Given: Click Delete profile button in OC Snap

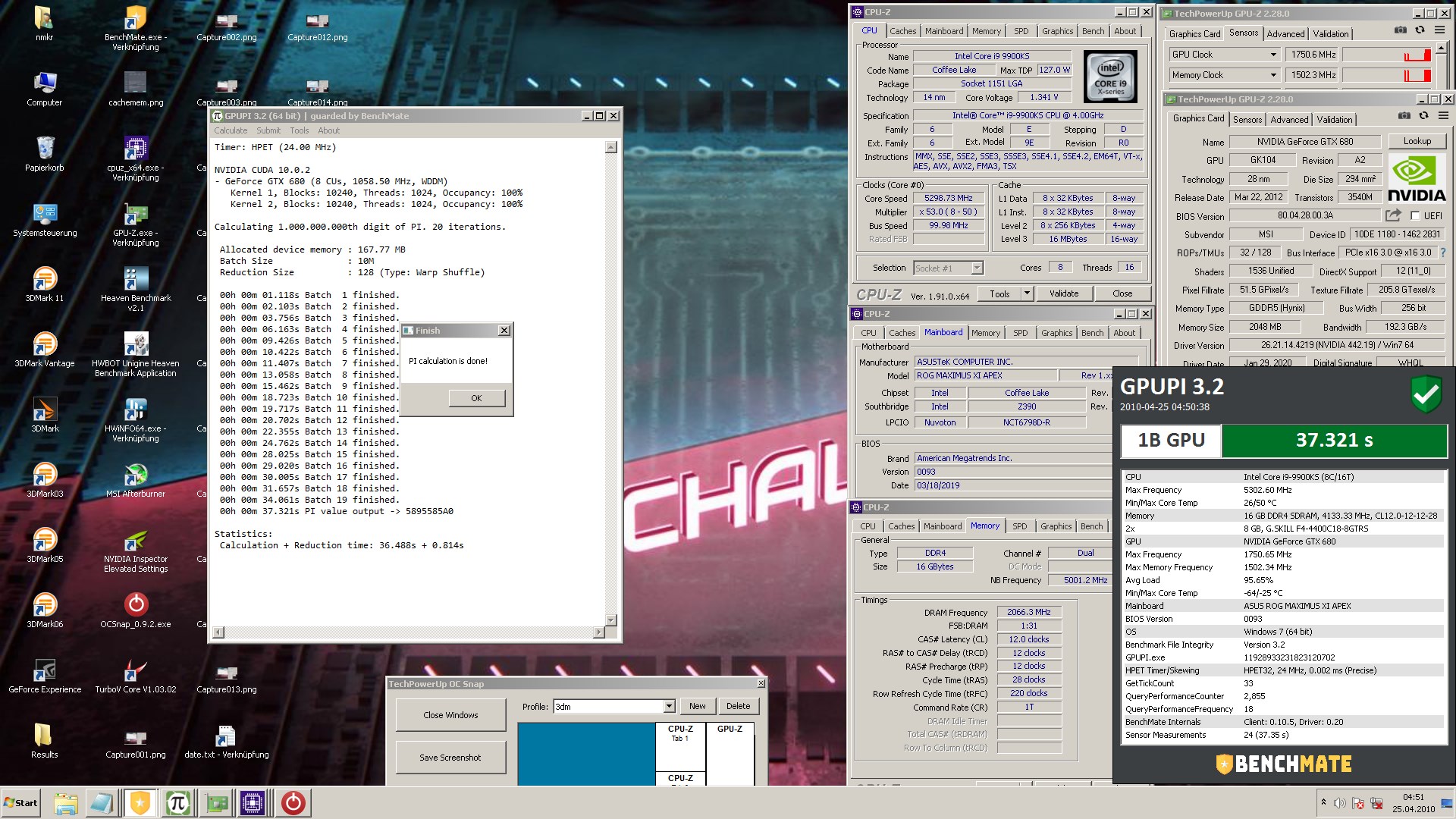Looking at the screenshot, I should [x=738, y=706].
